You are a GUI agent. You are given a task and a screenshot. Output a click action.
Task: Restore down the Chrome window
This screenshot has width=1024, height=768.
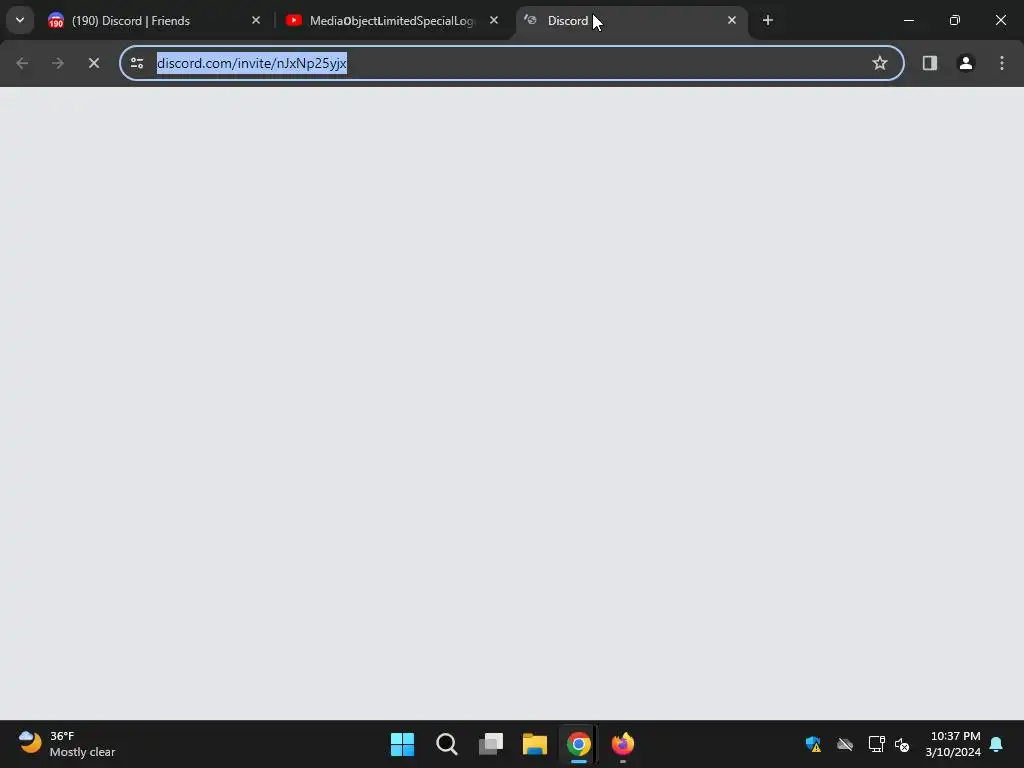(955, 20)
